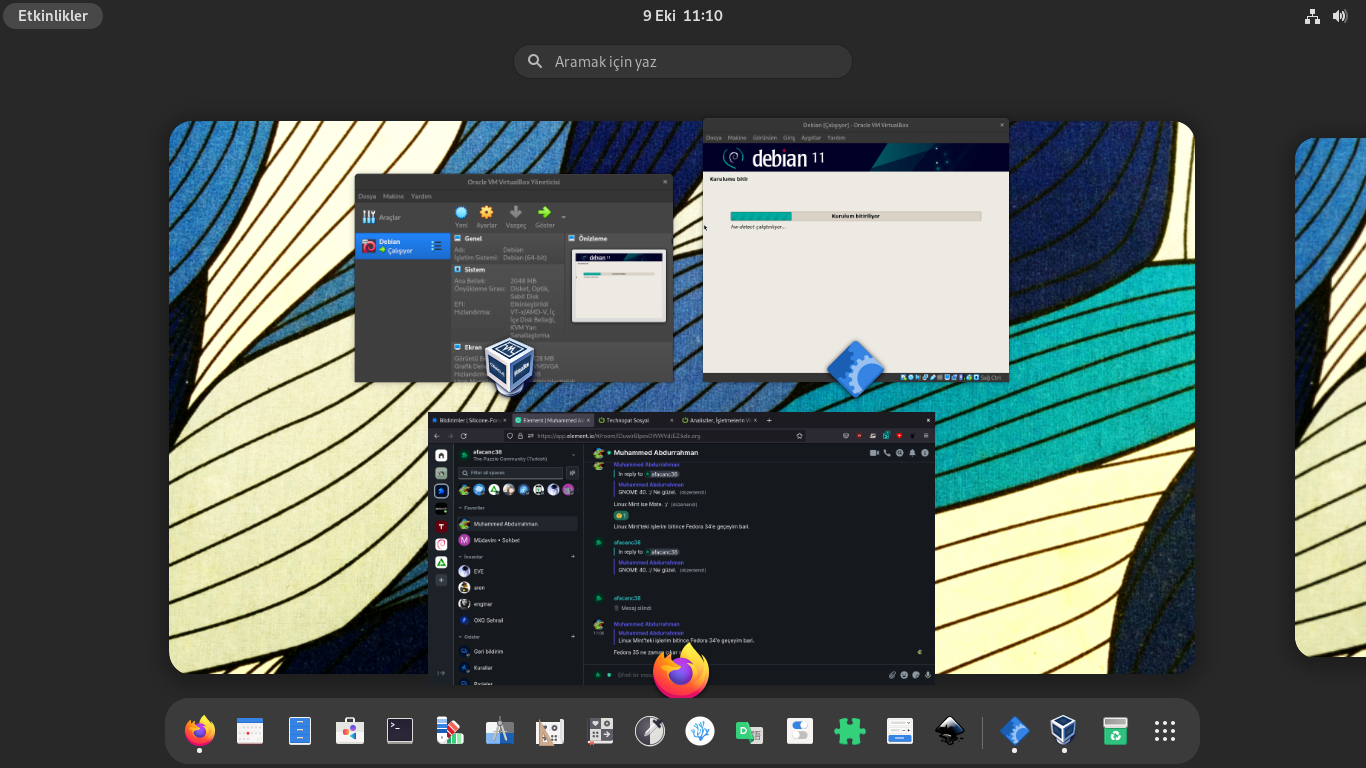Image resolution: width=1366 pixels, height=768 pixels.
Task: Click blue gear badge on Debian VM window
Action: tap(856, 369)
